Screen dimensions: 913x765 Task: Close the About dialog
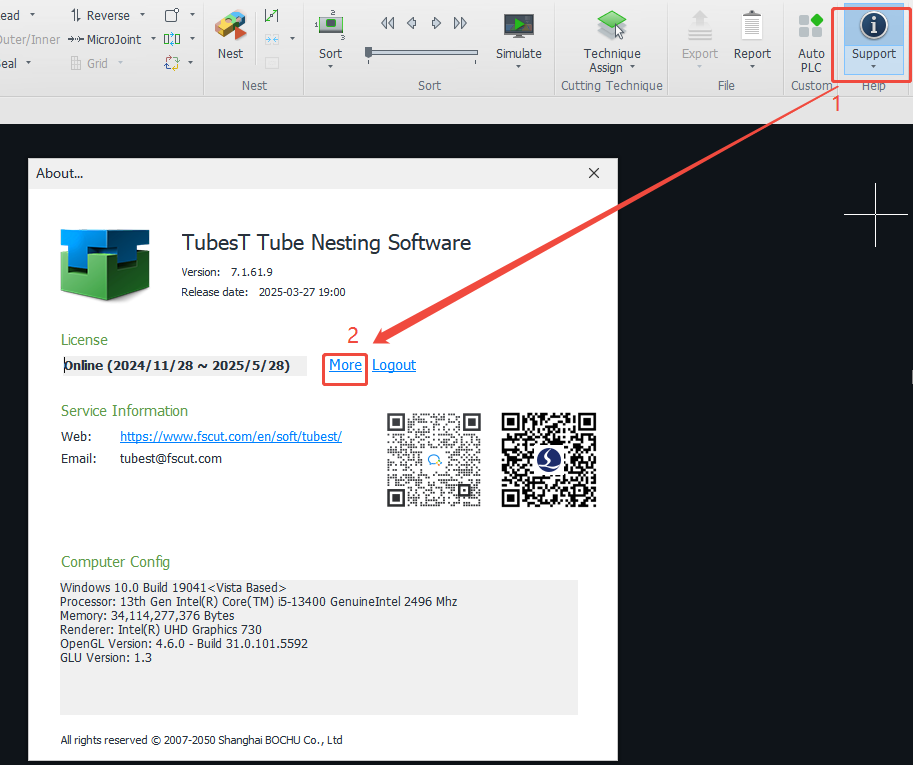pos(594,173)
